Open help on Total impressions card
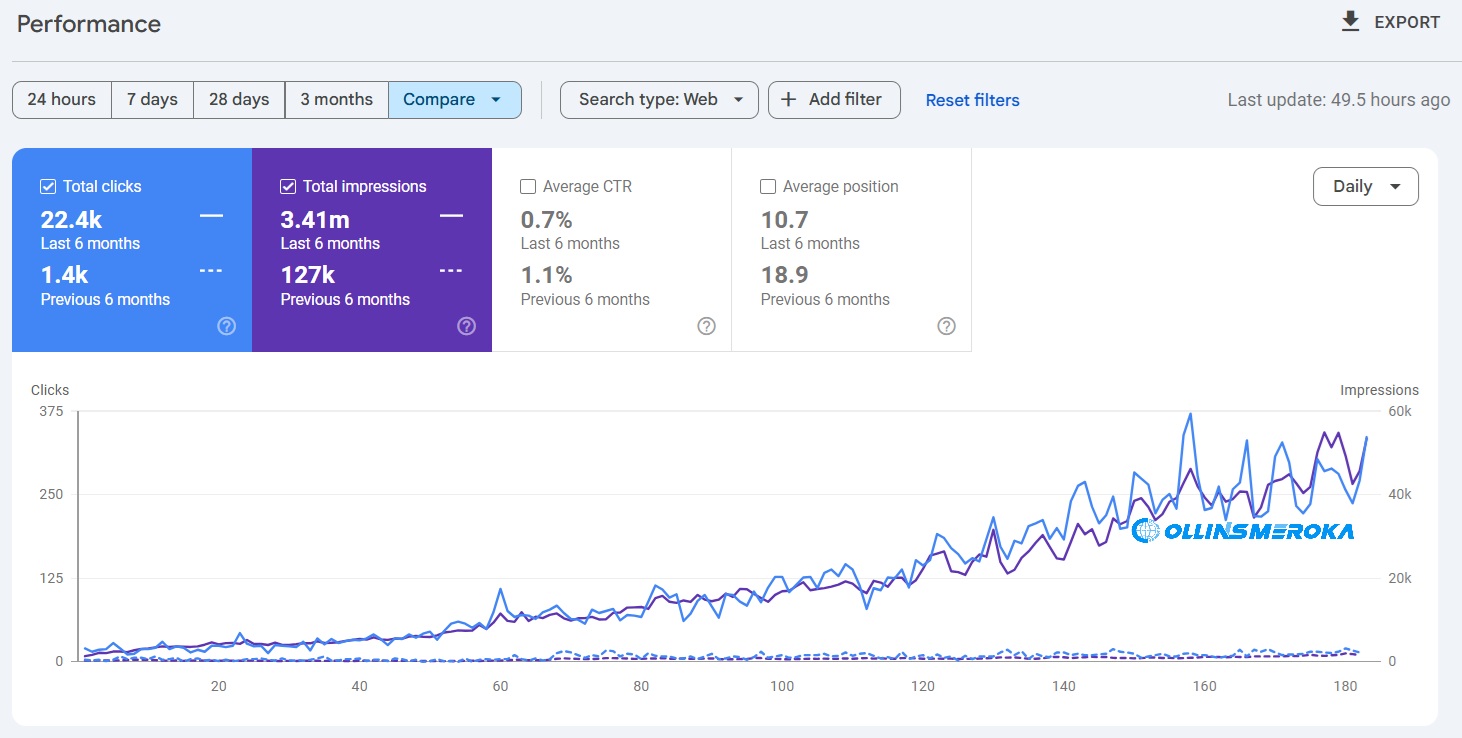1462x738 pixels. 466,325
